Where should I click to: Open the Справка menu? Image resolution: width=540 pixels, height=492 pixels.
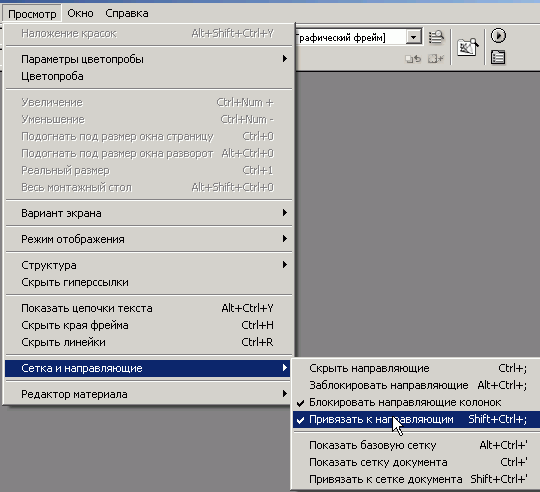[127, 13]
